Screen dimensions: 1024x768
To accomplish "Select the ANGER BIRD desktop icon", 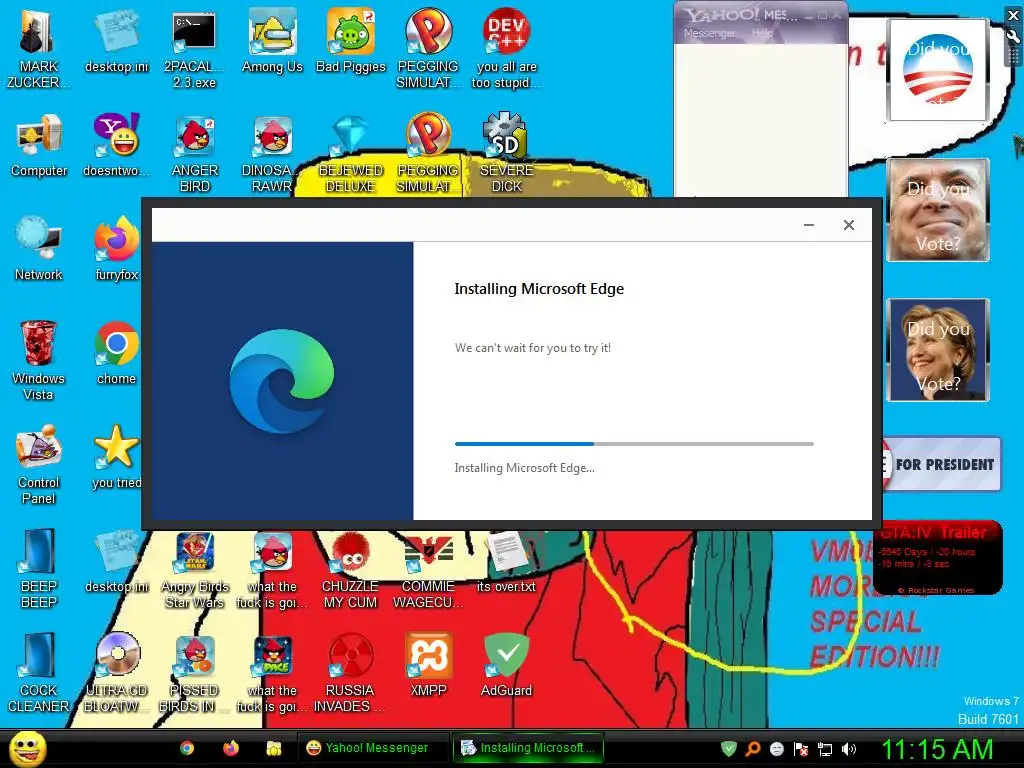I will [x=194, y=153].
